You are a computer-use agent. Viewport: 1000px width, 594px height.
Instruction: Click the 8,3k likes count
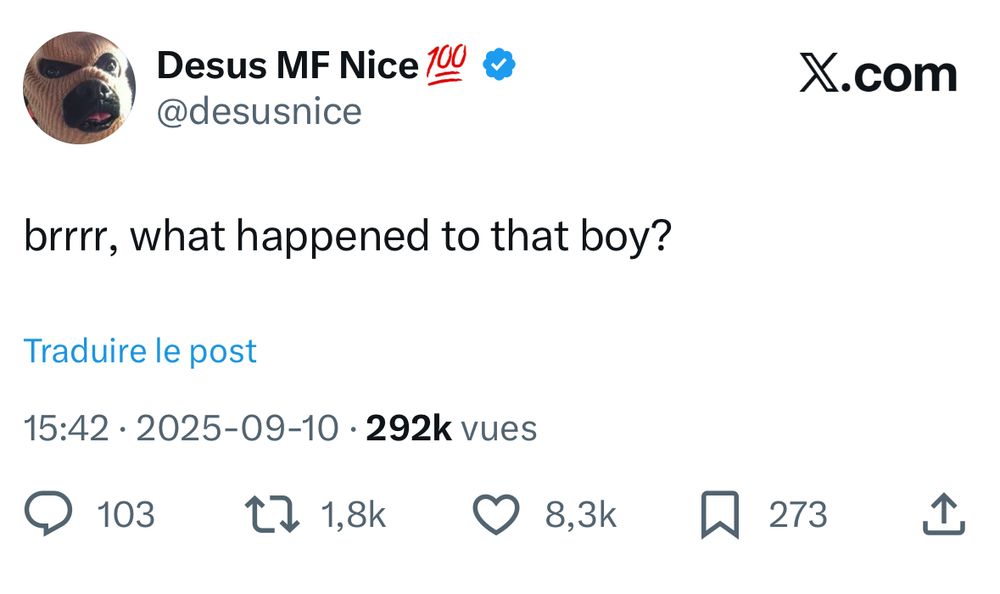[x=580, y=515]
